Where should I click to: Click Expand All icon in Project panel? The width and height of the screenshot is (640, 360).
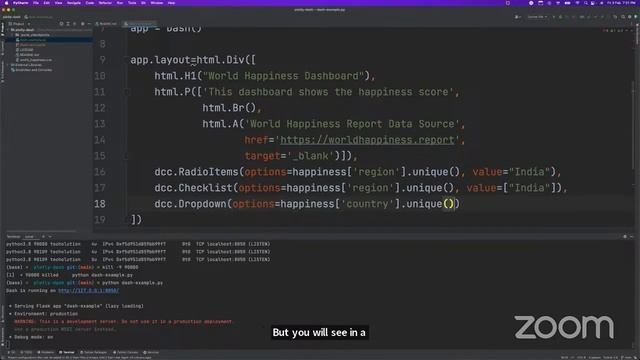pyautogui.click(x=68, y=24)
